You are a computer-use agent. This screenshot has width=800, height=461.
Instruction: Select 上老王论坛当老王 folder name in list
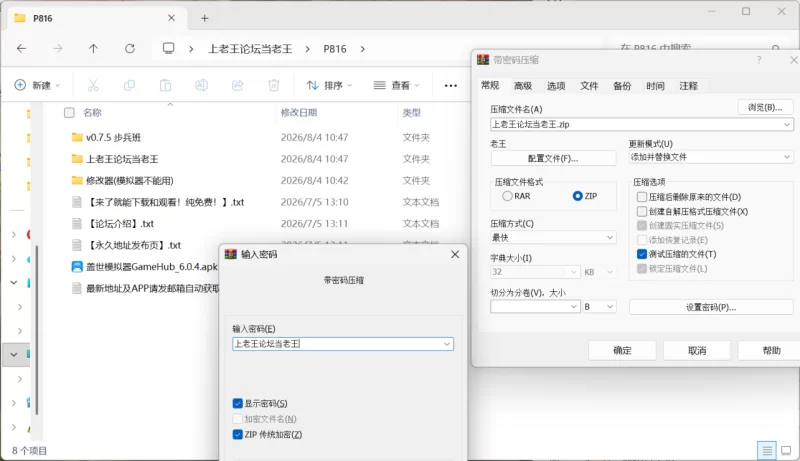coord(122,159)
